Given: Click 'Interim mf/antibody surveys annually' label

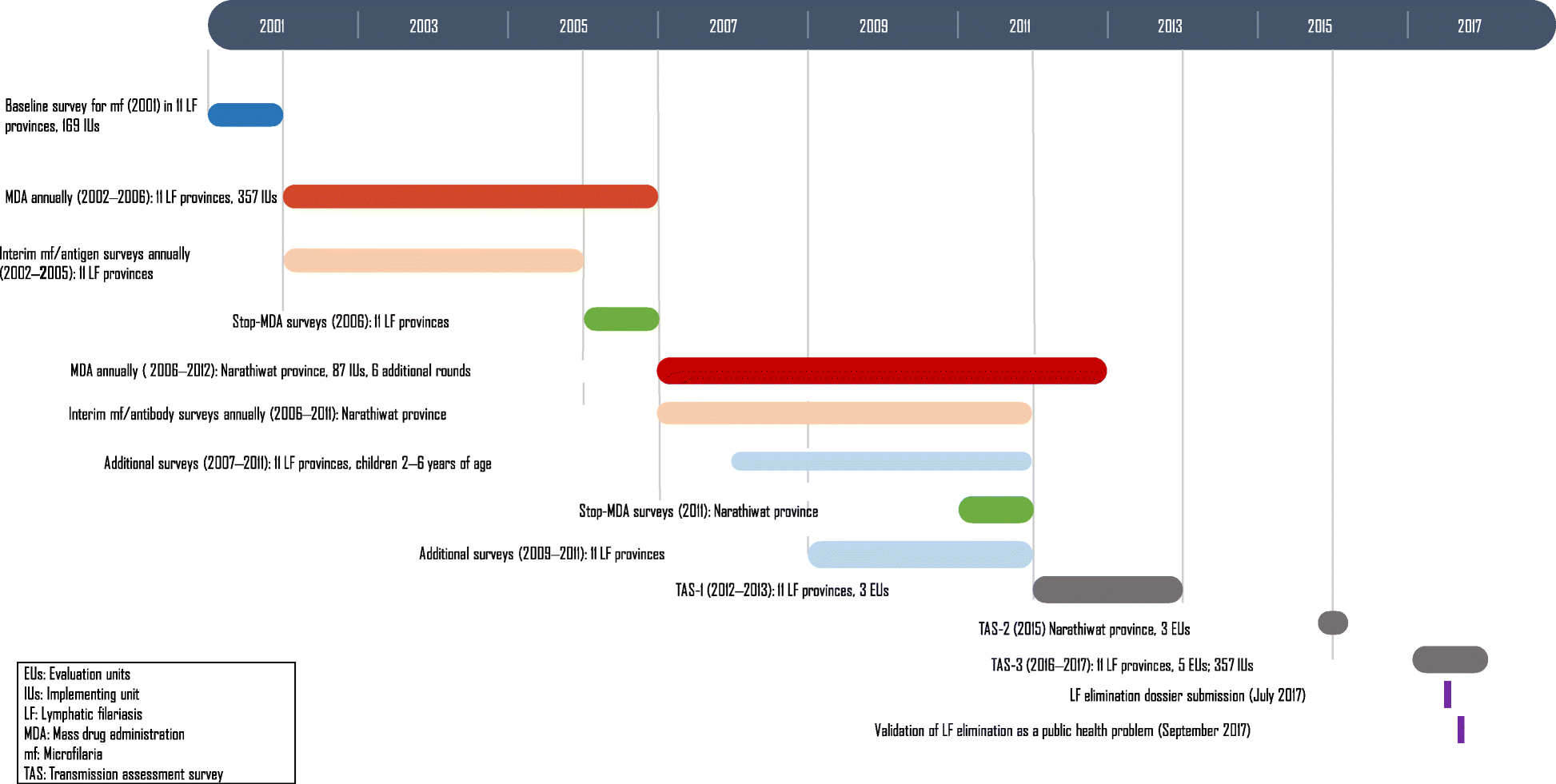Looking at the screenshot, I should point(257,414).
